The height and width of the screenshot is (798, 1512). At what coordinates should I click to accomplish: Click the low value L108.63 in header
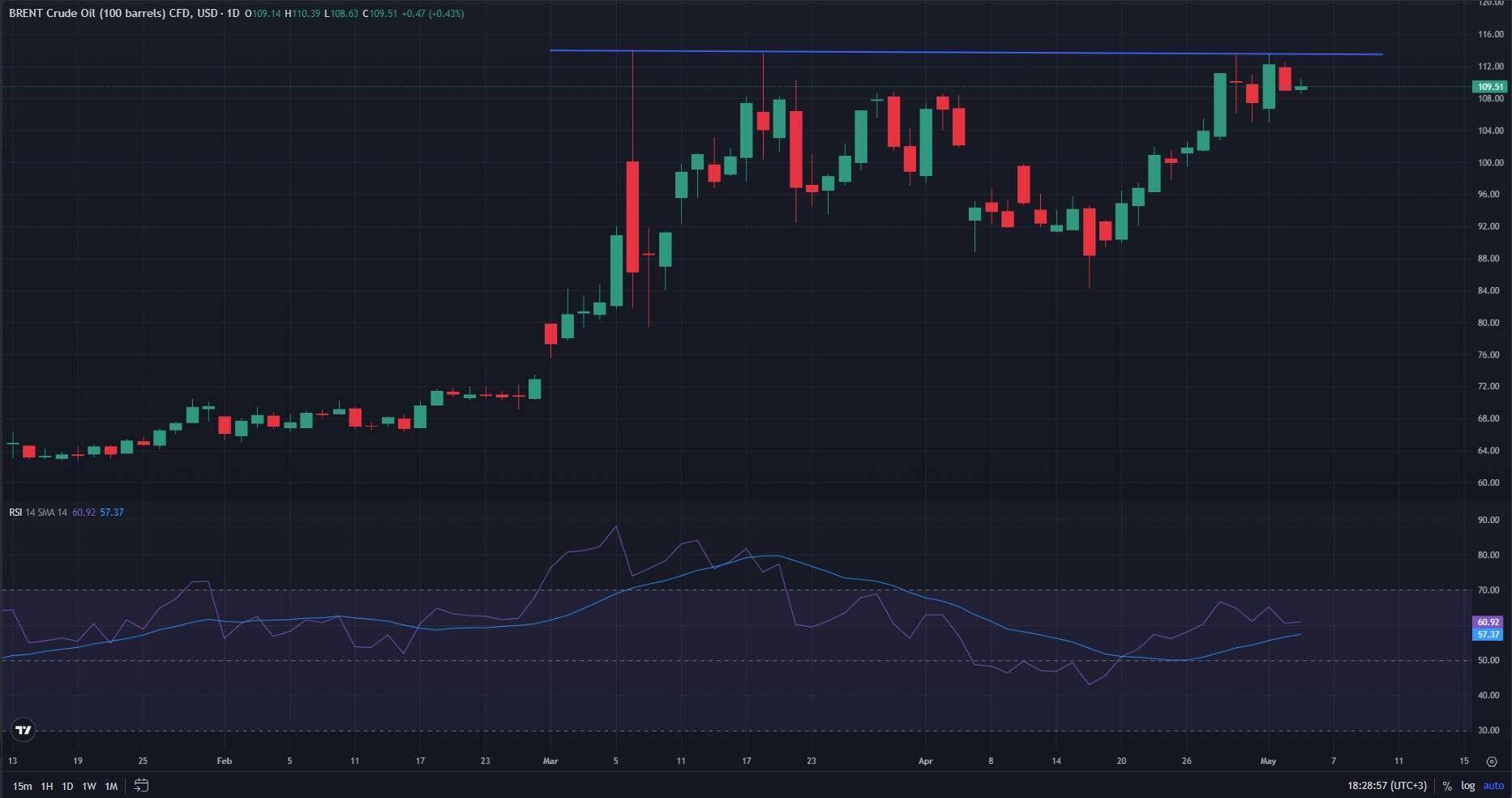(x=341, y=14)
